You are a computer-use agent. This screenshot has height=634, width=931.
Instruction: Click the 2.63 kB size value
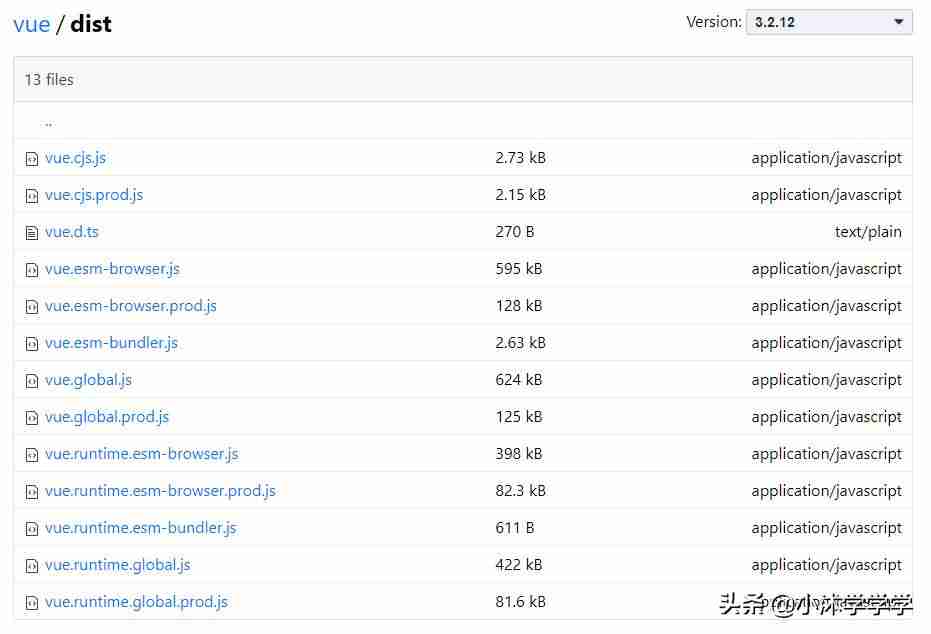(521, 343)
